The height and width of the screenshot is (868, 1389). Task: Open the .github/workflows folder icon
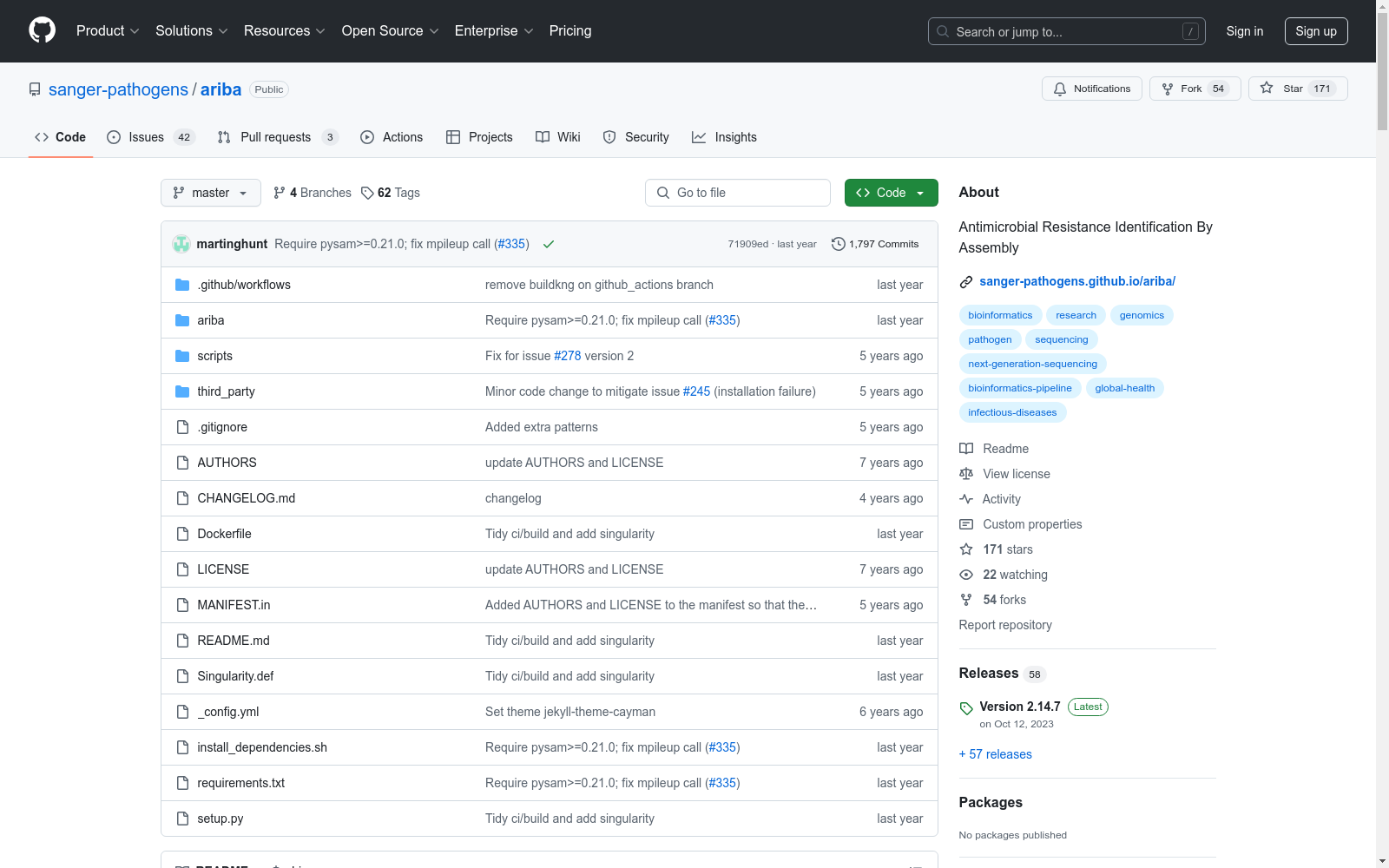click(182, 285)
